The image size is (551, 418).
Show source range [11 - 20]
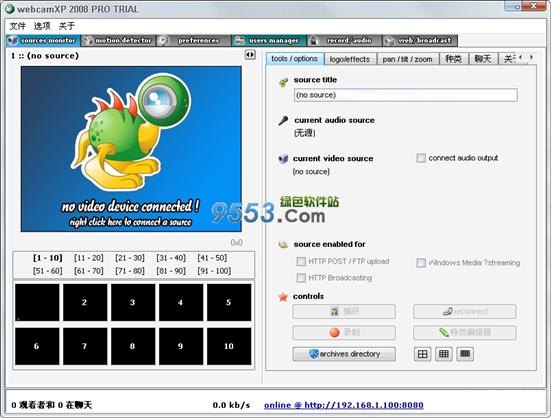click(89, 258)
